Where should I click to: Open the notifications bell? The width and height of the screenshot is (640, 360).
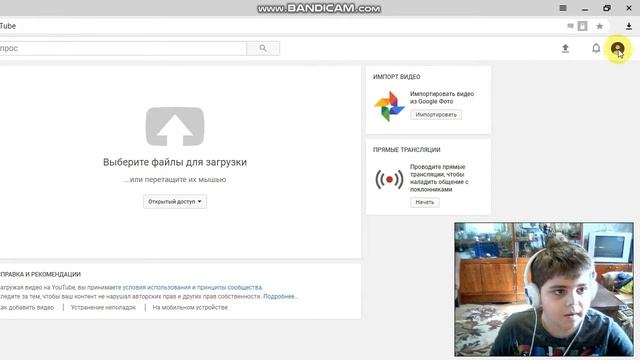click(x=596, y=49)
